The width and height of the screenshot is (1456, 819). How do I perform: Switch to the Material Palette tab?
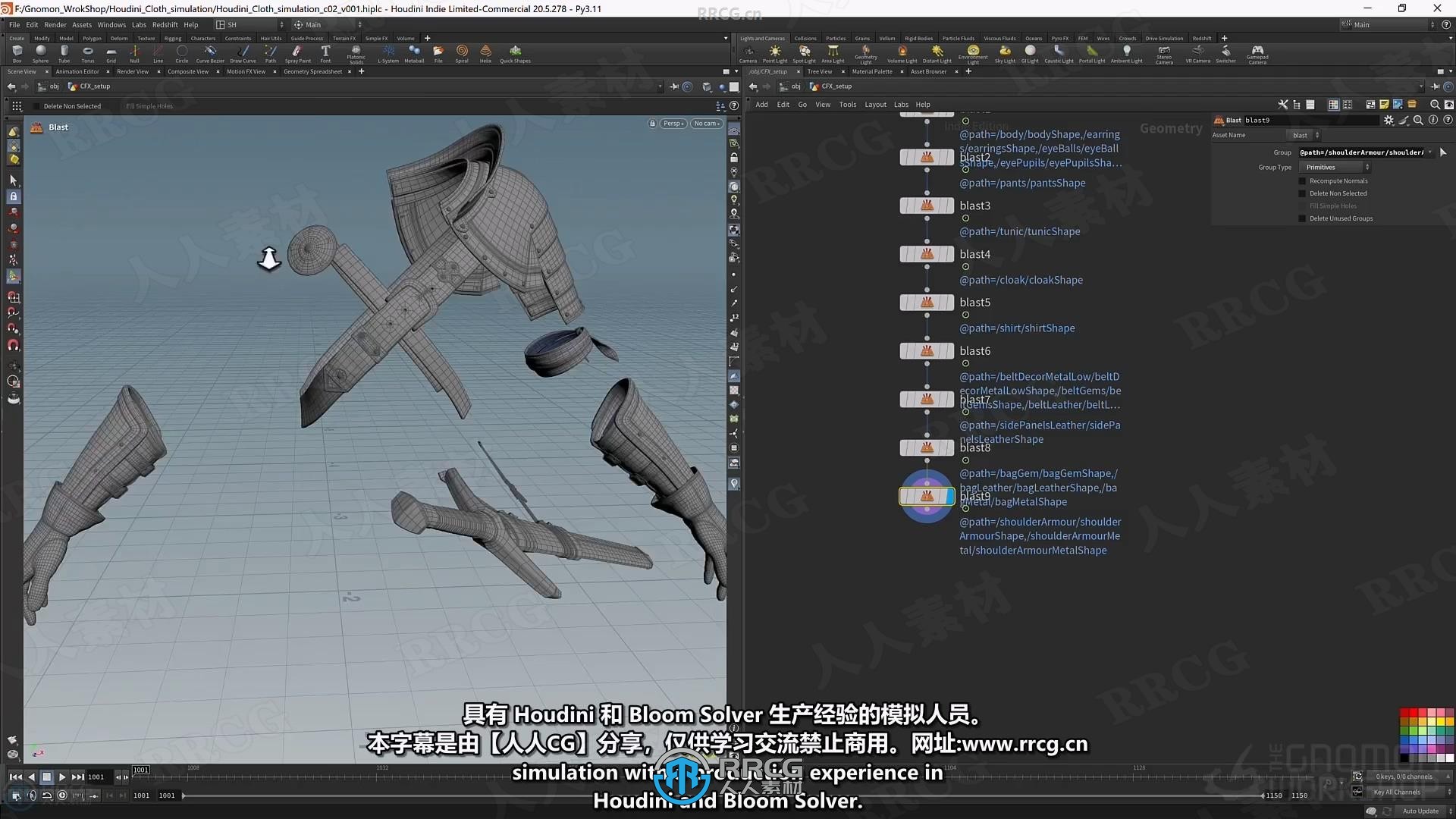(x=872, y=72)
